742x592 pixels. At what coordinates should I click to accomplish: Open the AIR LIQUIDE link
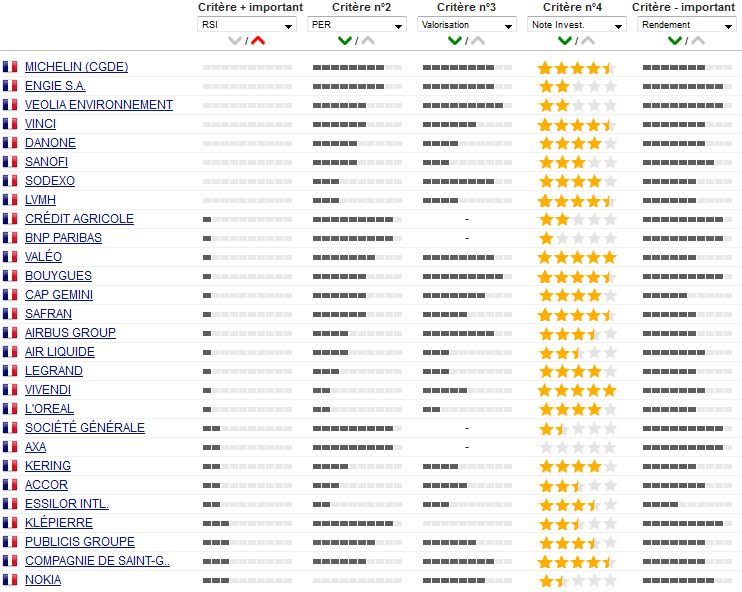pyautogui.click(x=60, y=352)
